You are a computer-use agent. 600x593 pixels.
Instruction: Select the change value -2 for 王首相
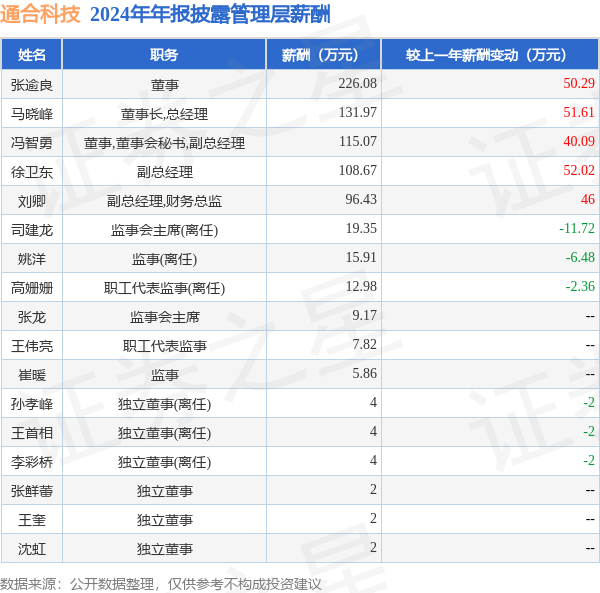[x=589, y=432]
